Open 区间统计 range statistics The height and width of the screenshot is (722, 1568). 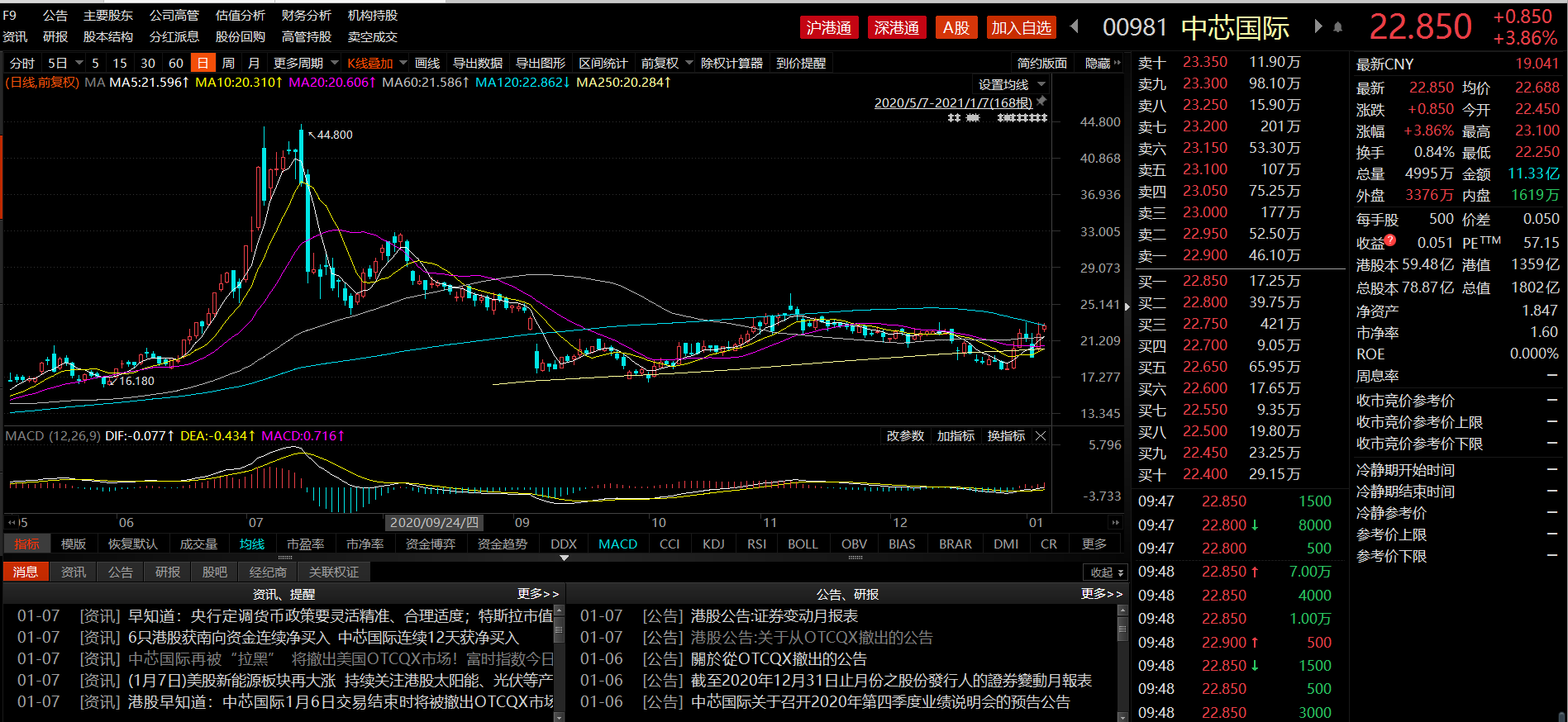[603, 63]
